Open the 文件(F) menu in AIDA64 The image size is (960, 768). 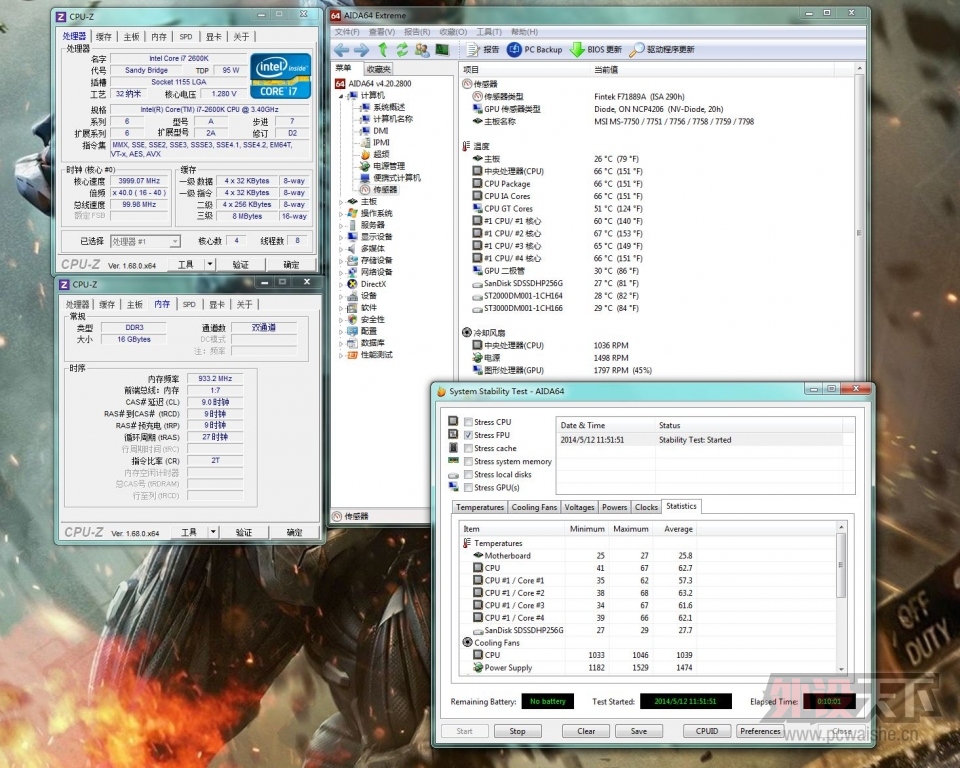(347, 32)
